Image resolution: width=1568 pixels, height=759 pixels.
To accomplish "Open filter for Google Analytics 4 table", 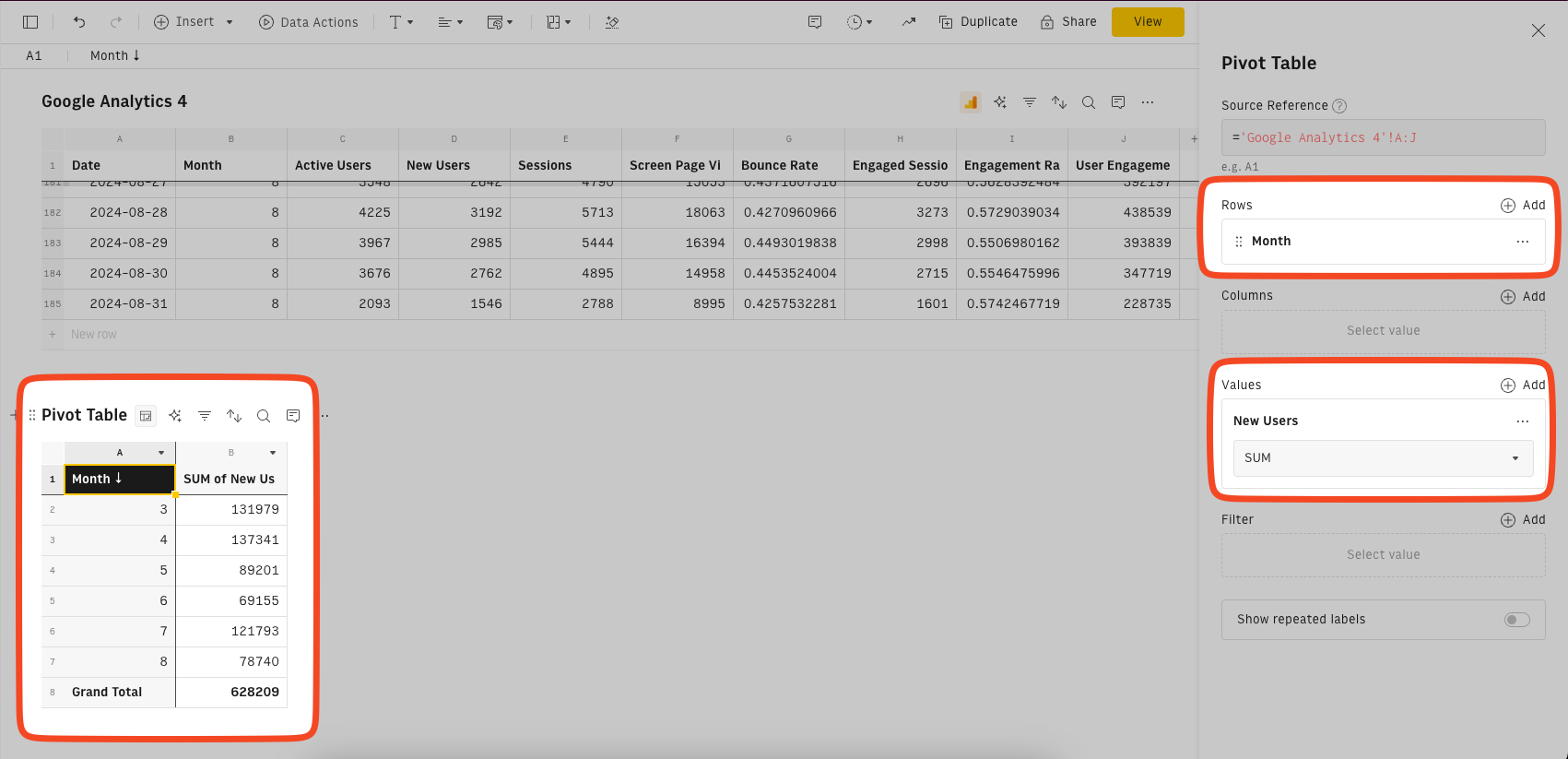I will (1030, 102).
